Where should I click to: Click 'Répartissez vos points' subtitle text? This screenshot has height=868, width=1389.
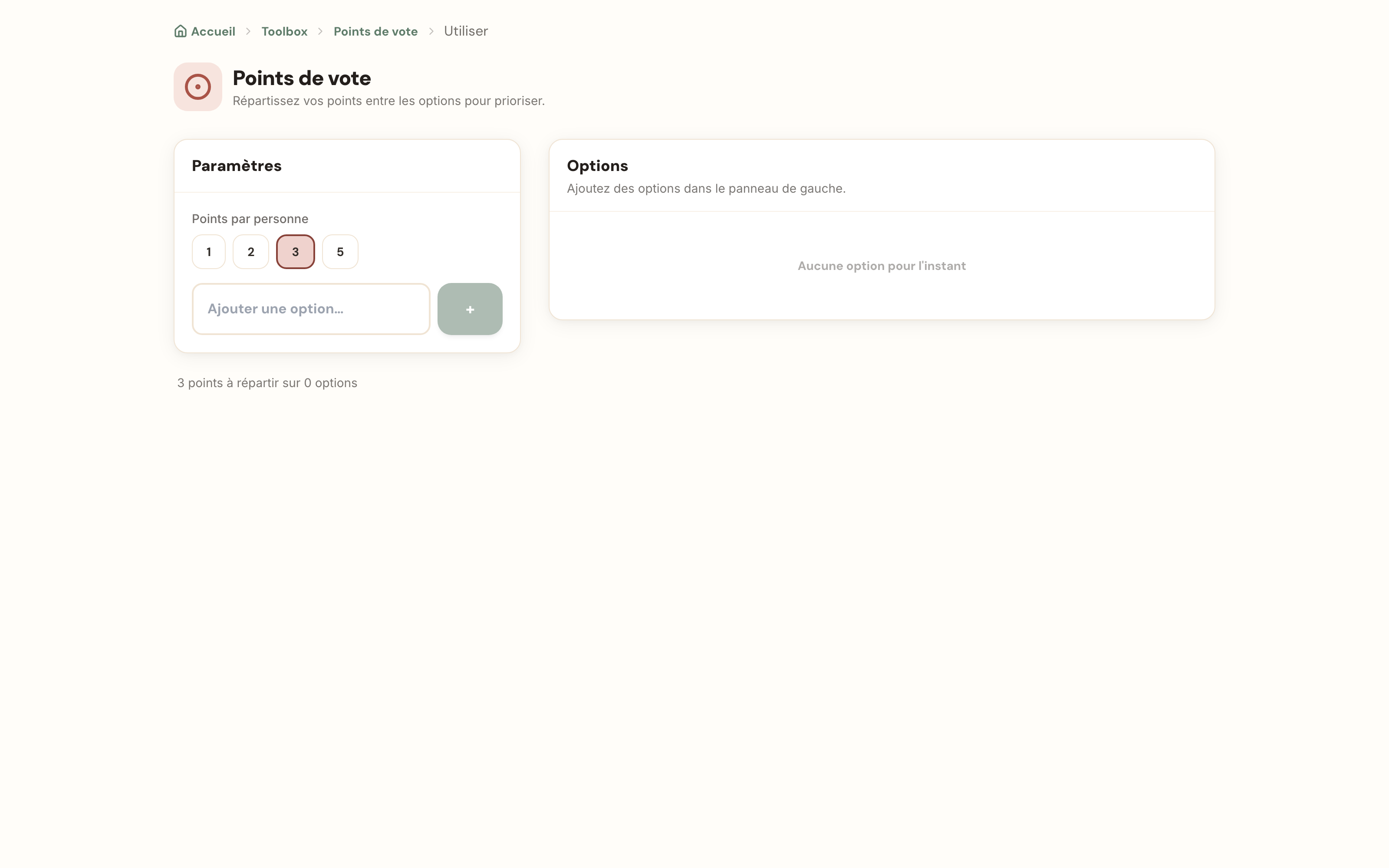[x=388, y=101]
